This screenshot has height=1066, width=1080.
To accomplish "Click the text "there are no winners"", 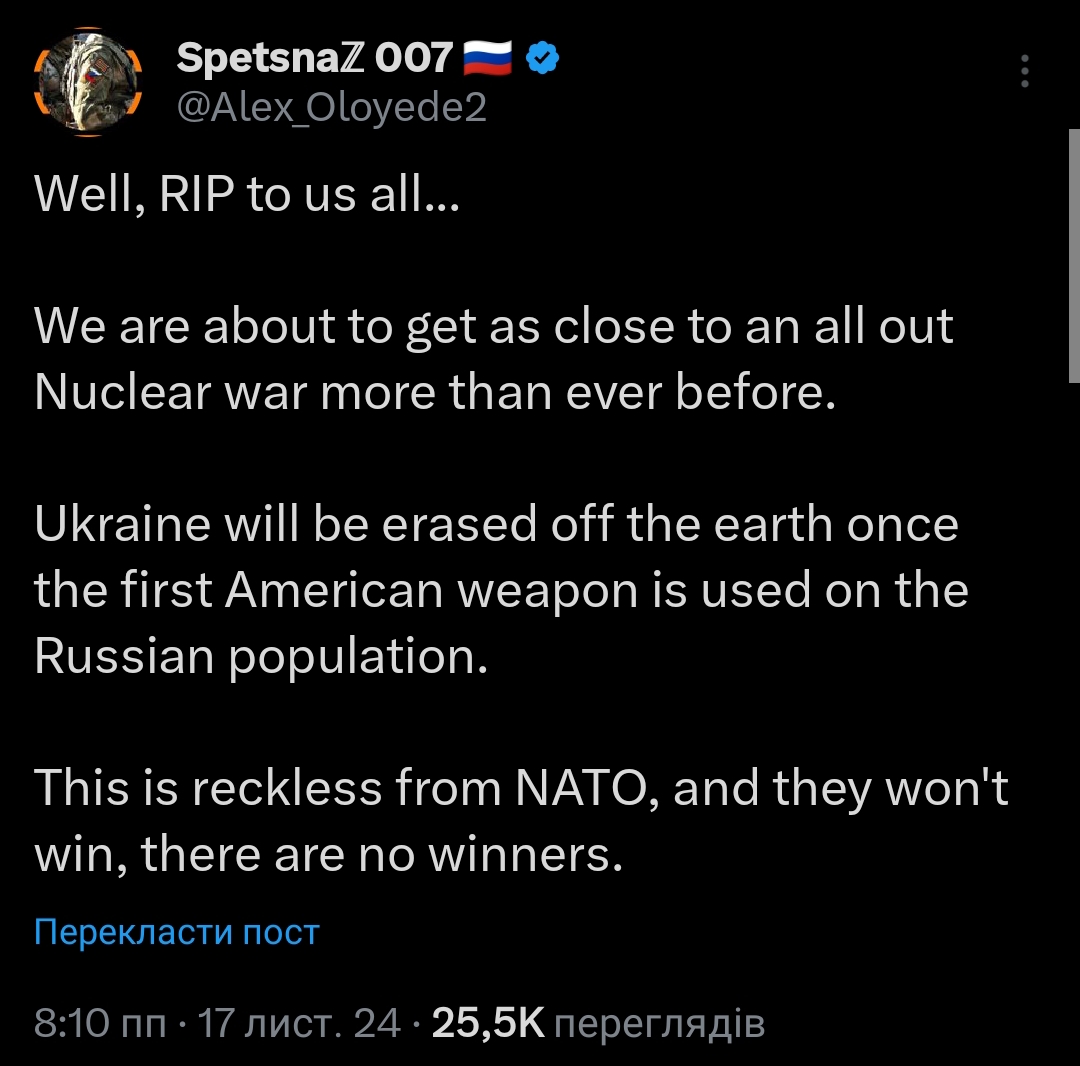I will click(383, 855).
